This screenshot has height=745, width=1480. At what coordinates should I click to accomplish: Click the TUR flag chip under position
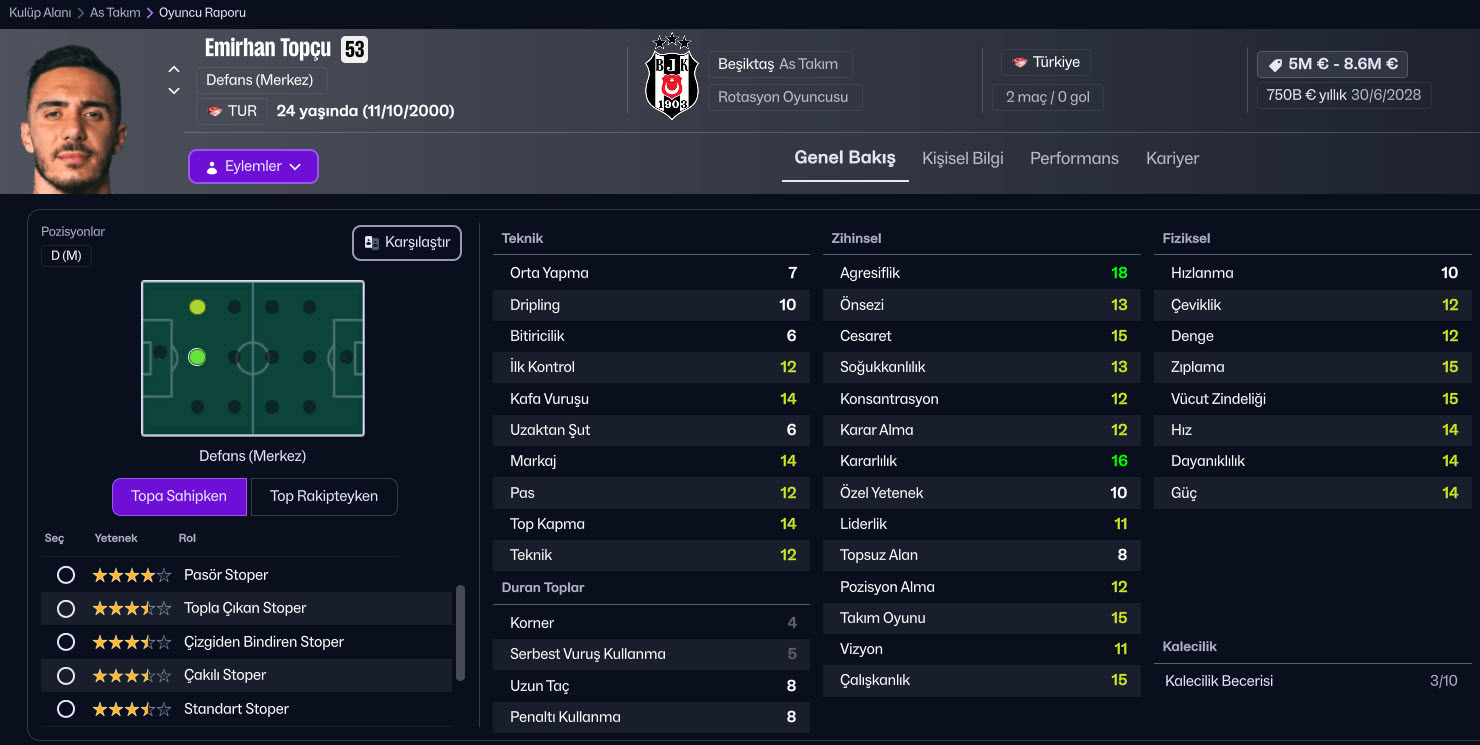(x=231, y=111)
